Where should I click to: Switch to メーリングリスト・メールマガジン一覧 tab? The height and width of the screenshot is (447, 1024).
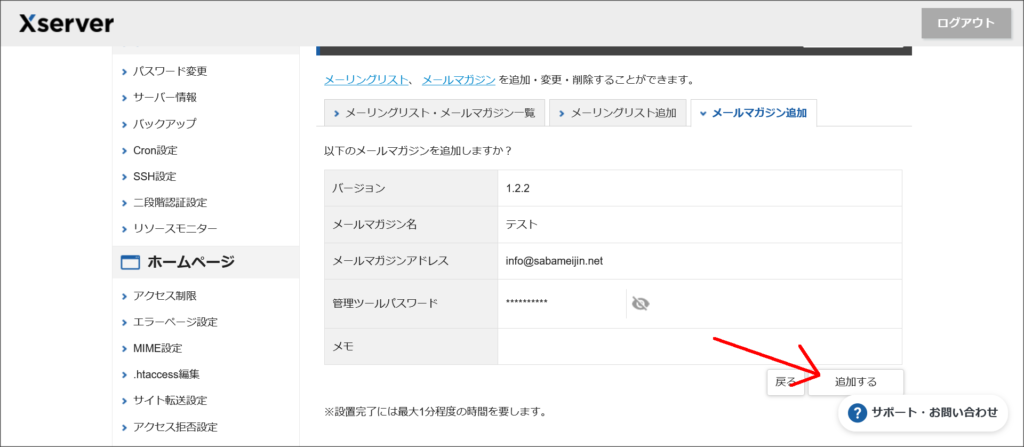434,113
